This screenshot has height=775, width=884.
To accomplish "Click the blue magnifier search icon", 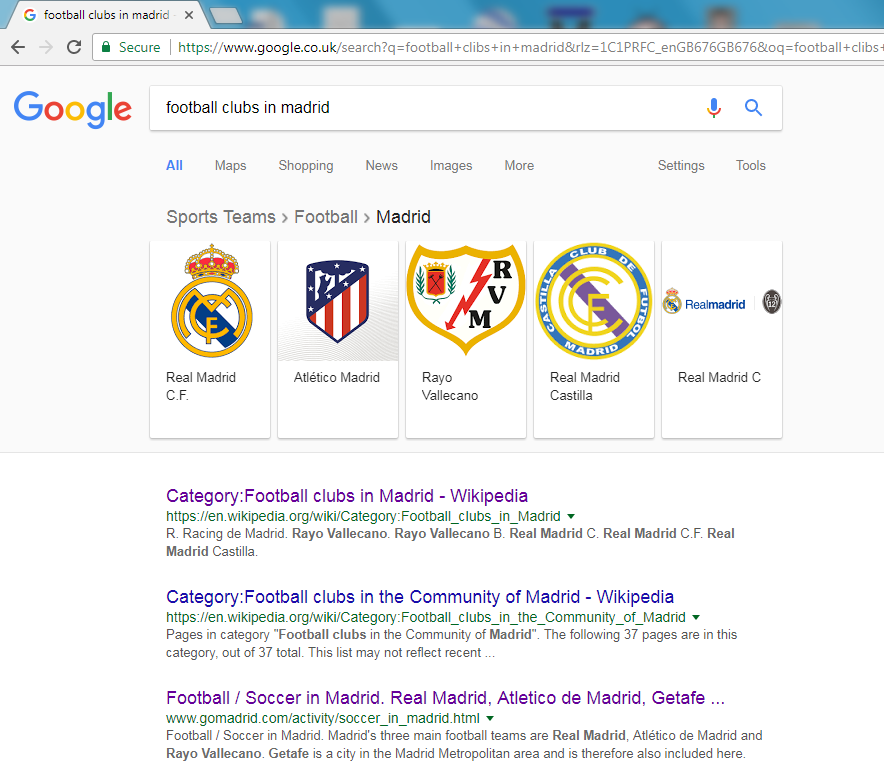I will [753, 107].
